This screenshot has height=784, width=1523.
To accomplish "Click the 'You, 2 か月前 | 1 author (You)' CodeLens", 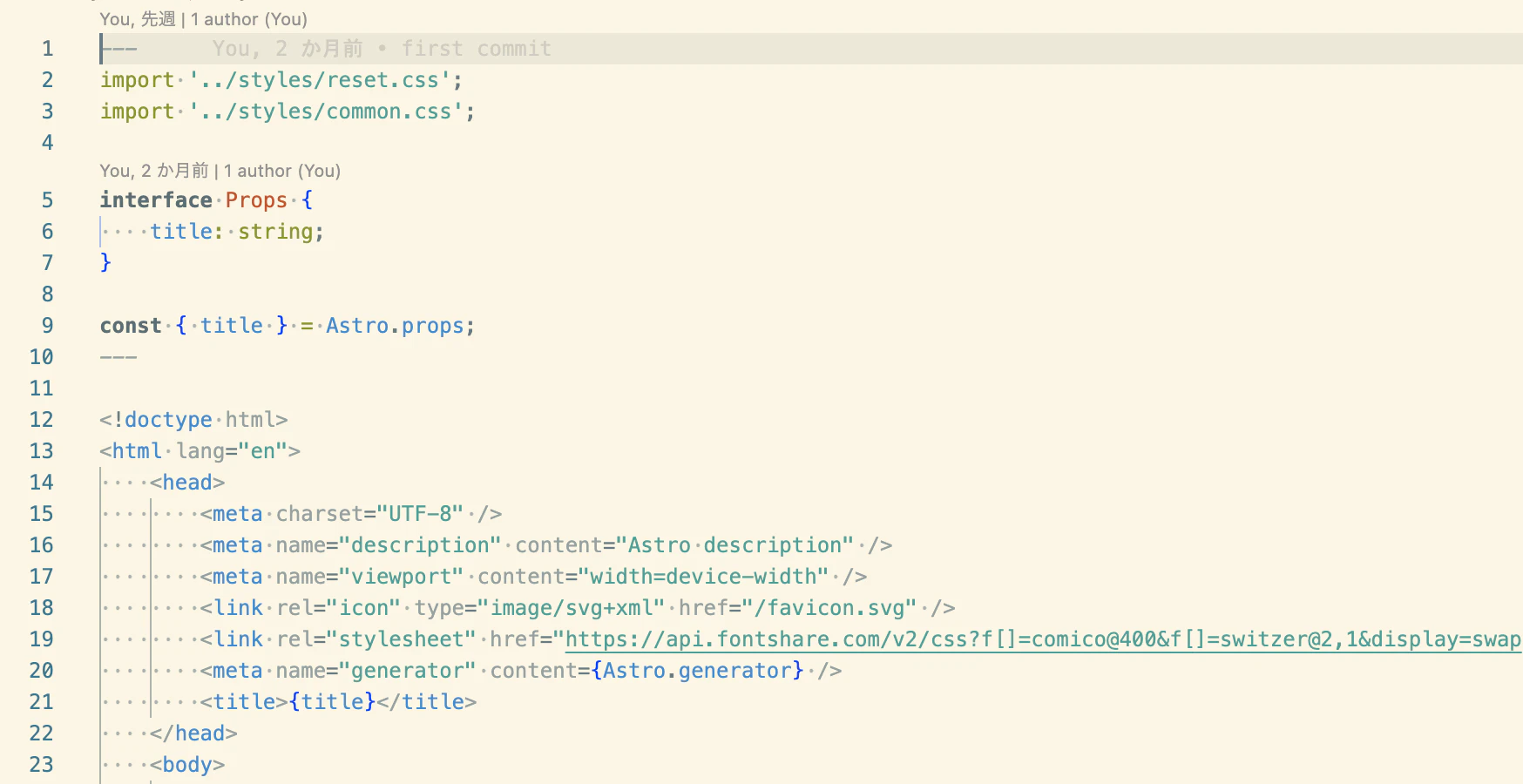I will click(x=220, y=171).
